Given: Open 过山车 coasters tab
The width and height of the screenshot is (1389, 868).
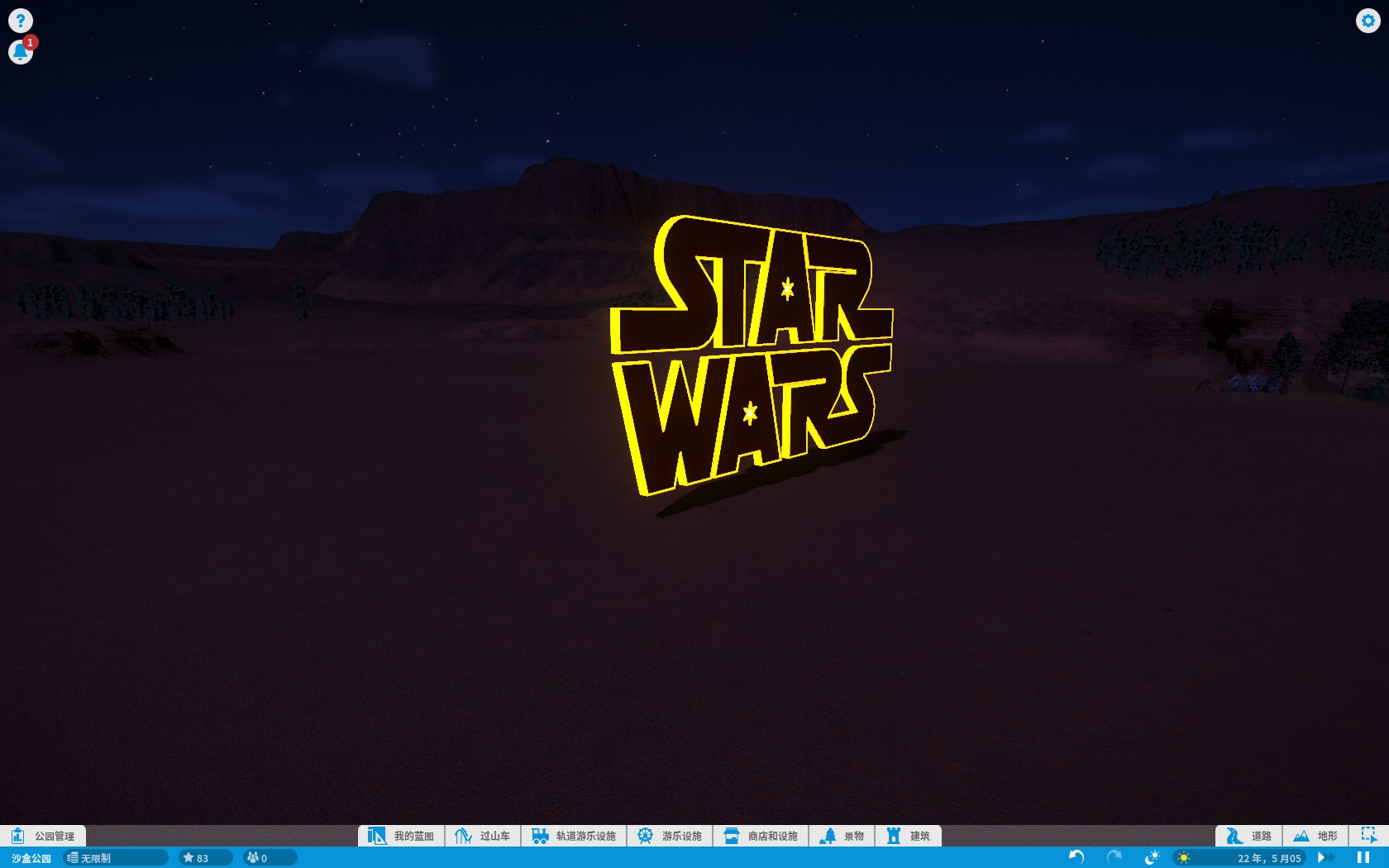Looking at the screenshot, I should click(483, 836).
